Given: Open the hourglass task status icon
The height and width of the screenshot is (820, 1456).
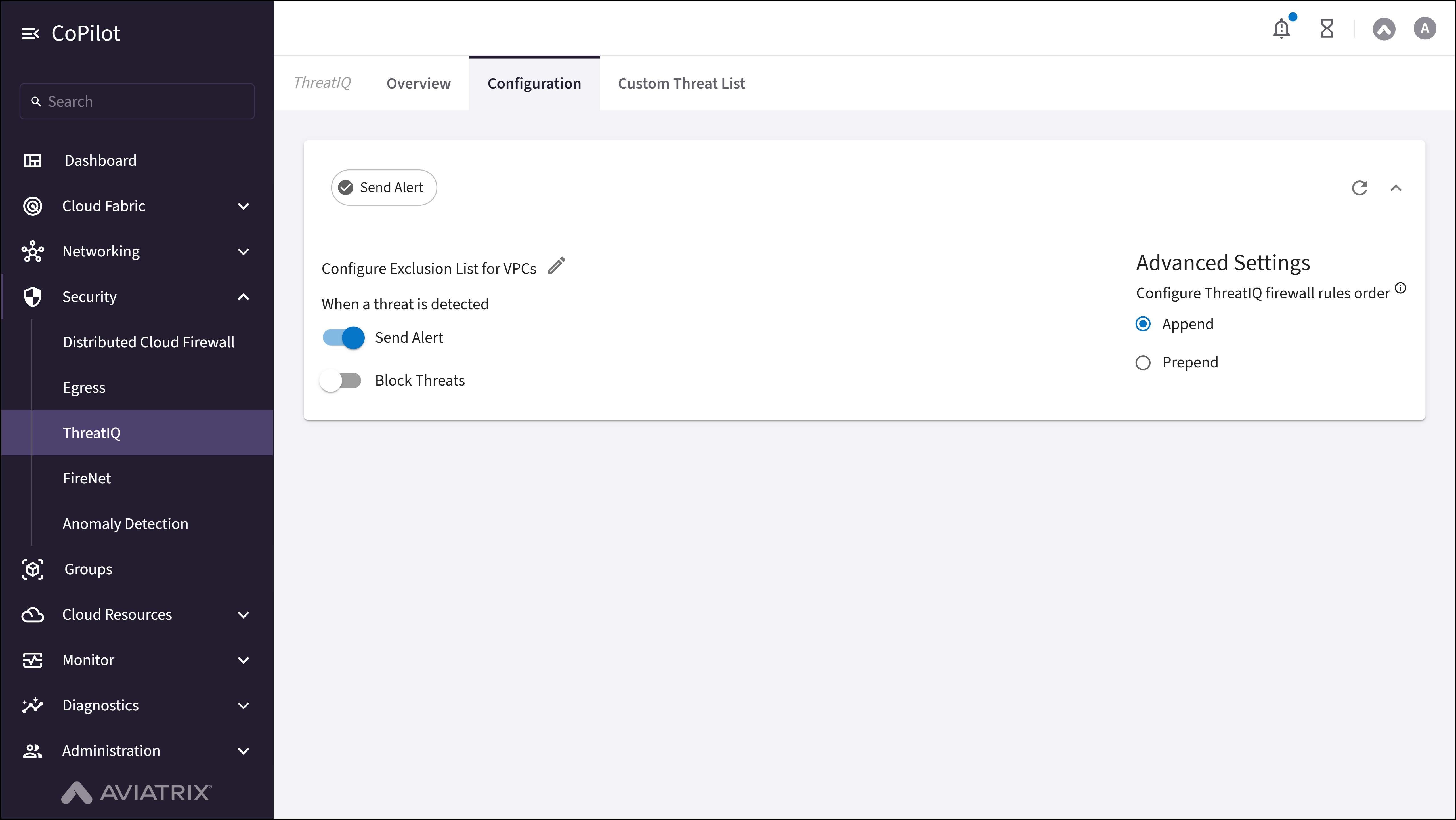Looking at the screenshot, I should [x=1327, y=28].
